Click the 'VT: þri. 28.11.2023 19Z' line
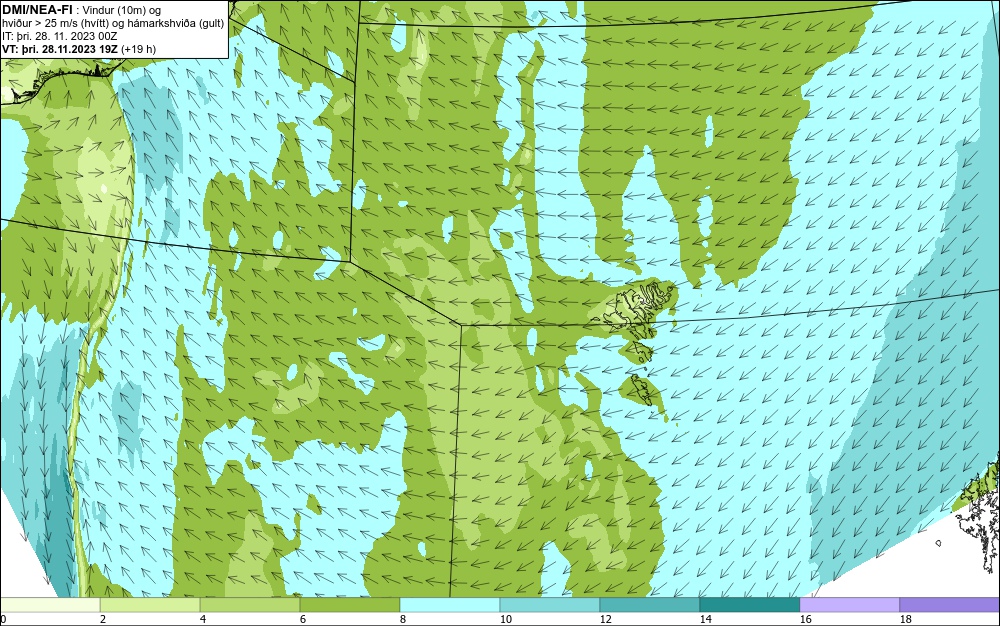The image size is (1000, 626). 59,49
